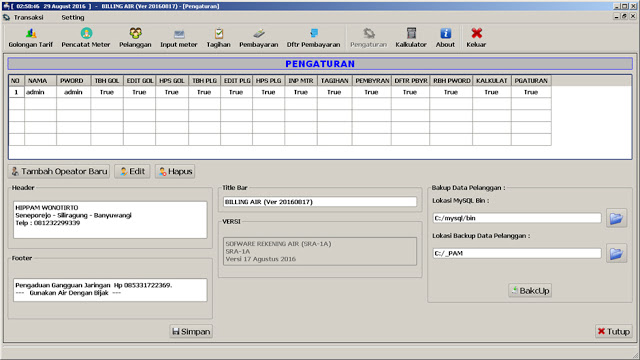The height and width of the screenshot is (360, 640).
Task: Click the PWORD column header
Action: (x=73, y=81)
